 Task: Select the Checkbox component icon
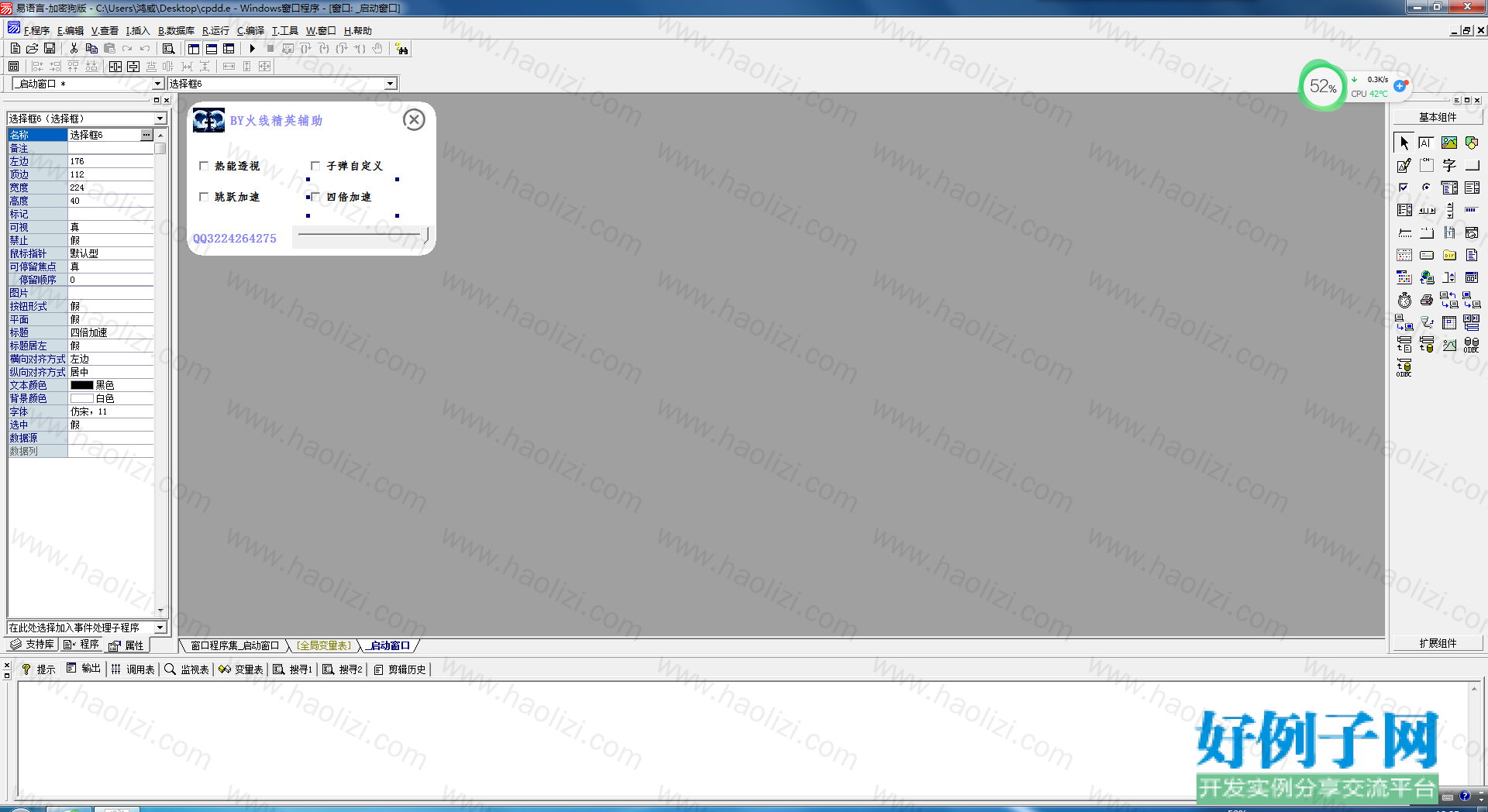(x=1404, y=188)
